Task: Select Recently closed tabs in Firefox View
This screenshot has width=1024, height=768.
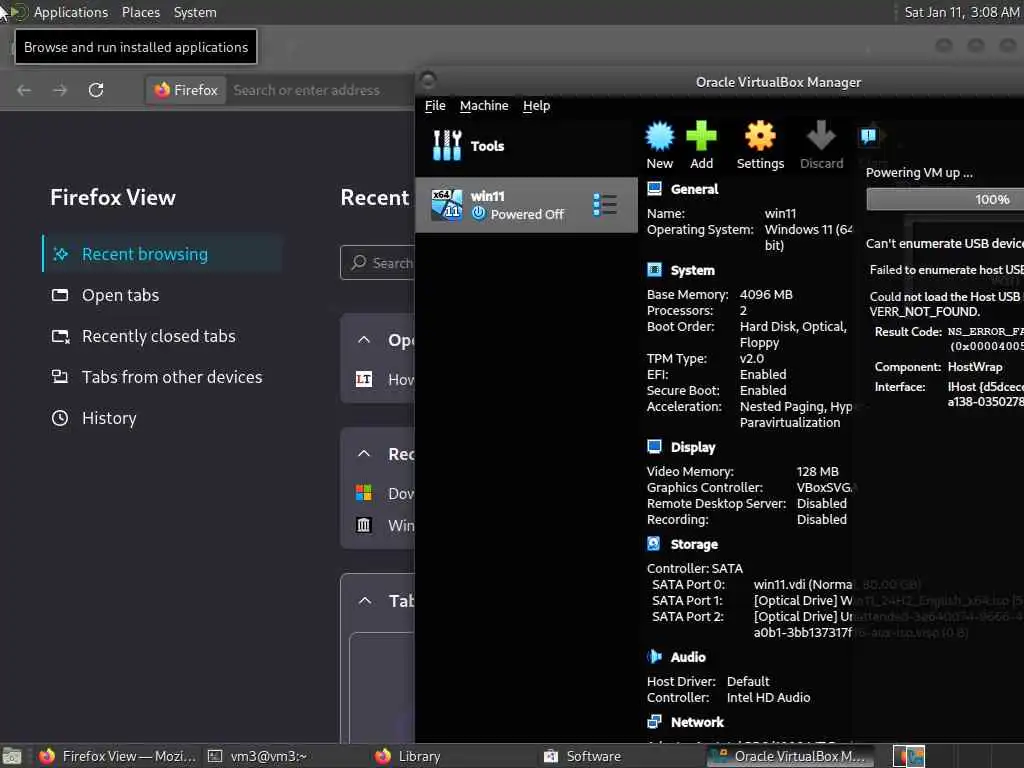Action: (x=163, y=336)
